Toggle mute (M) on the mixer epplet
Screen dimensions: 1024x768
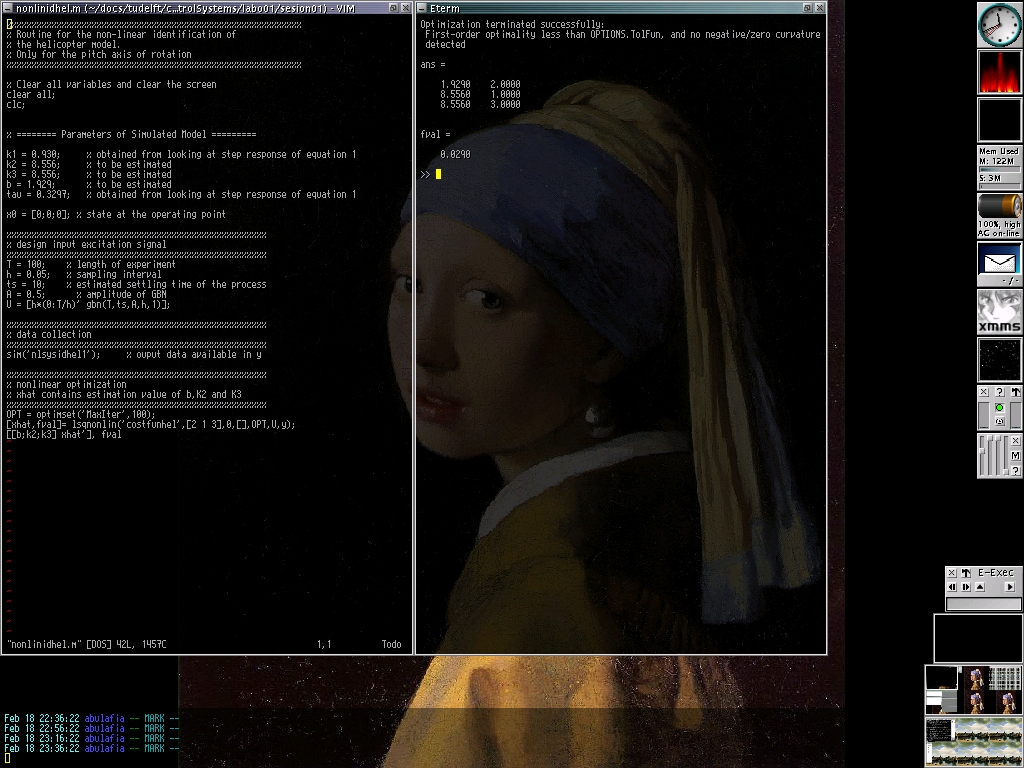[x=1016, y=455]
